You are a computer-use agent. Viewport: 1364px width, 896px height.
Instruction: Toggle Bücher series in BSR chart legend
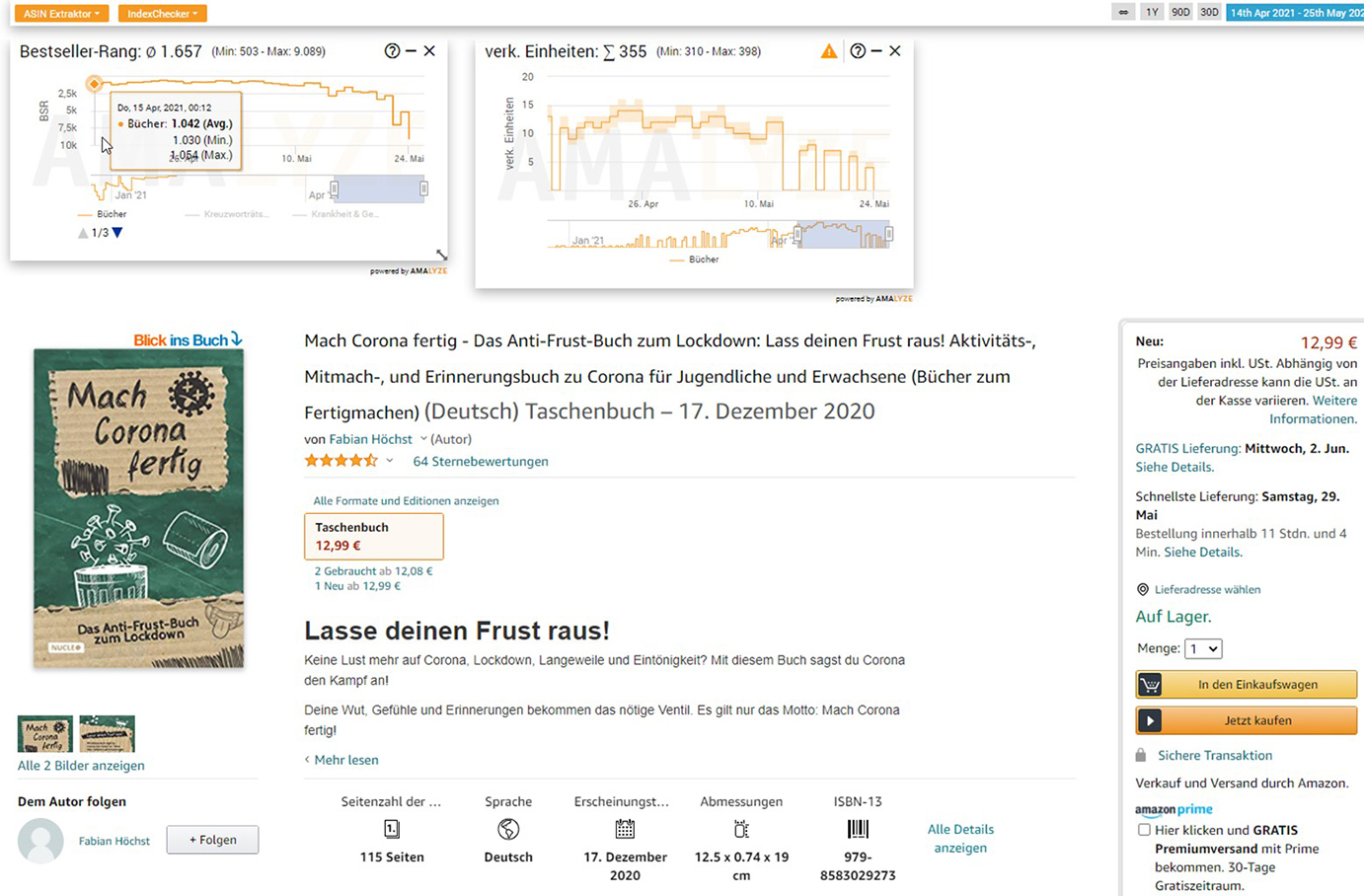[103, 214]
